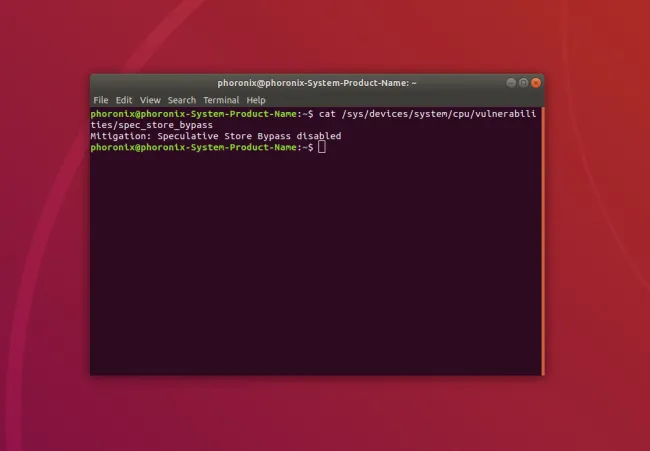Click the terminal window title bar text
Screen dimensions: 650x451
click(x=317, y=83)
